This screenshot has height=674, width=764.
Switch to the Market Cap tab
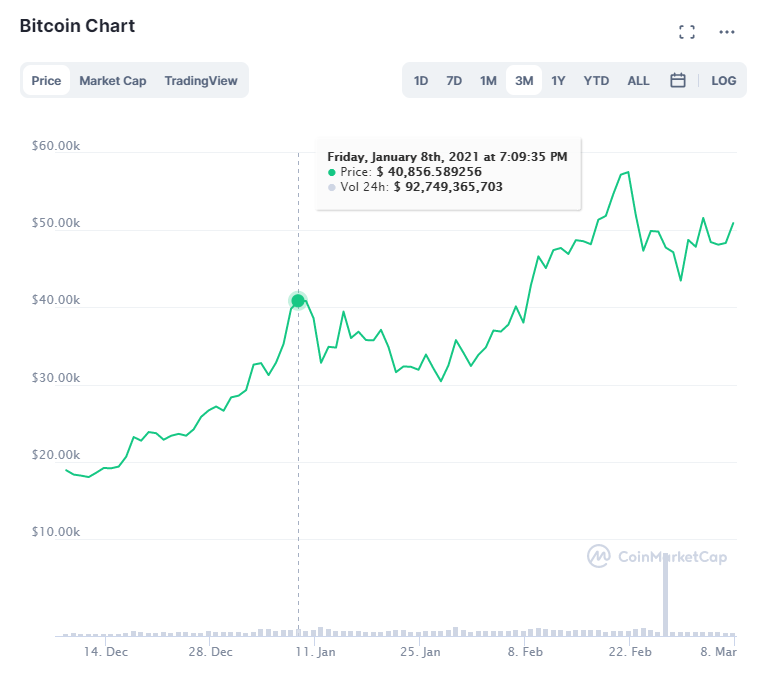tap(113, 81)
